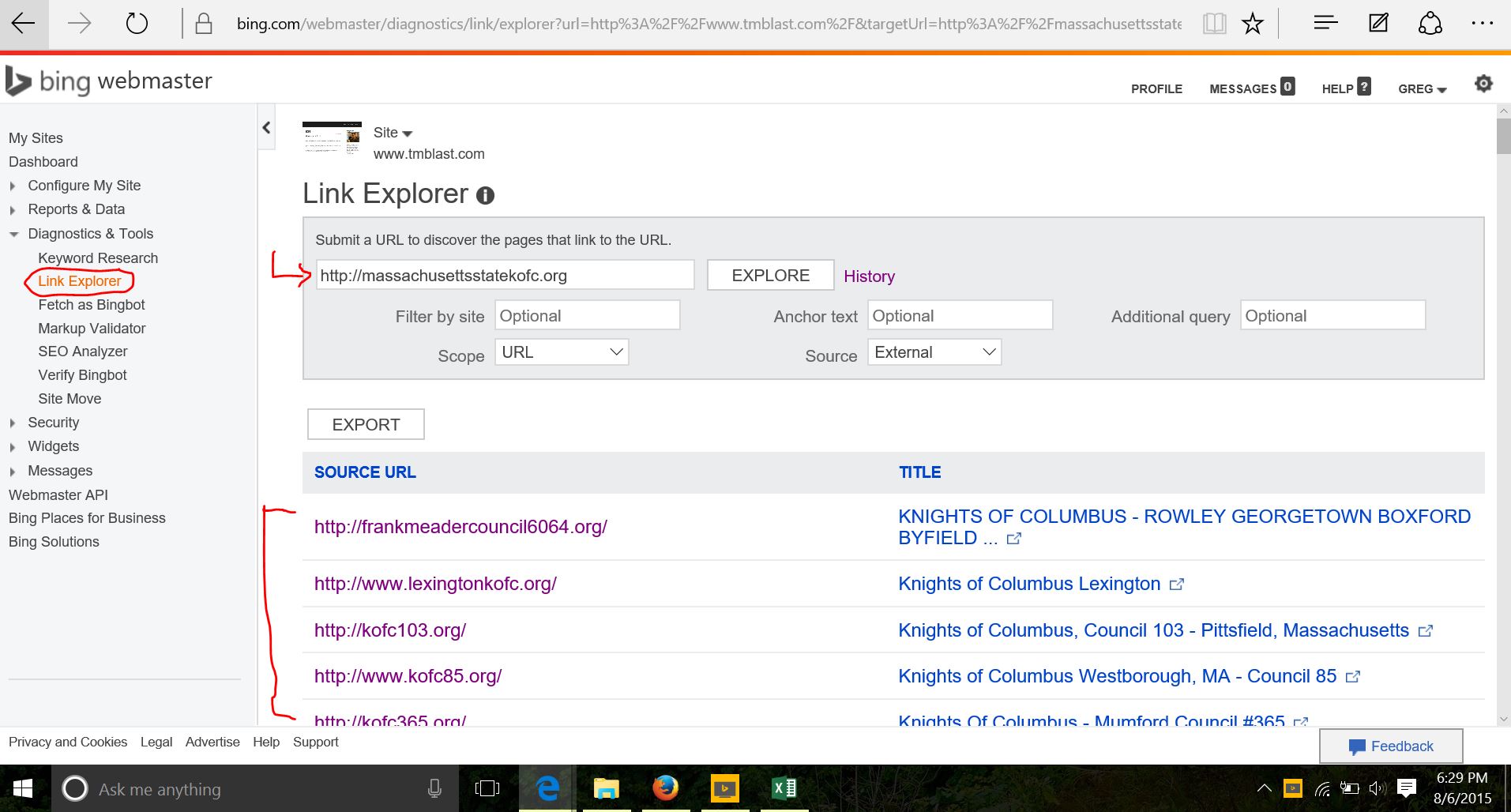The height and width of the screenshot is (812, 1511).
Task: Collapse sidebar with left chevron
Action: 266,127
